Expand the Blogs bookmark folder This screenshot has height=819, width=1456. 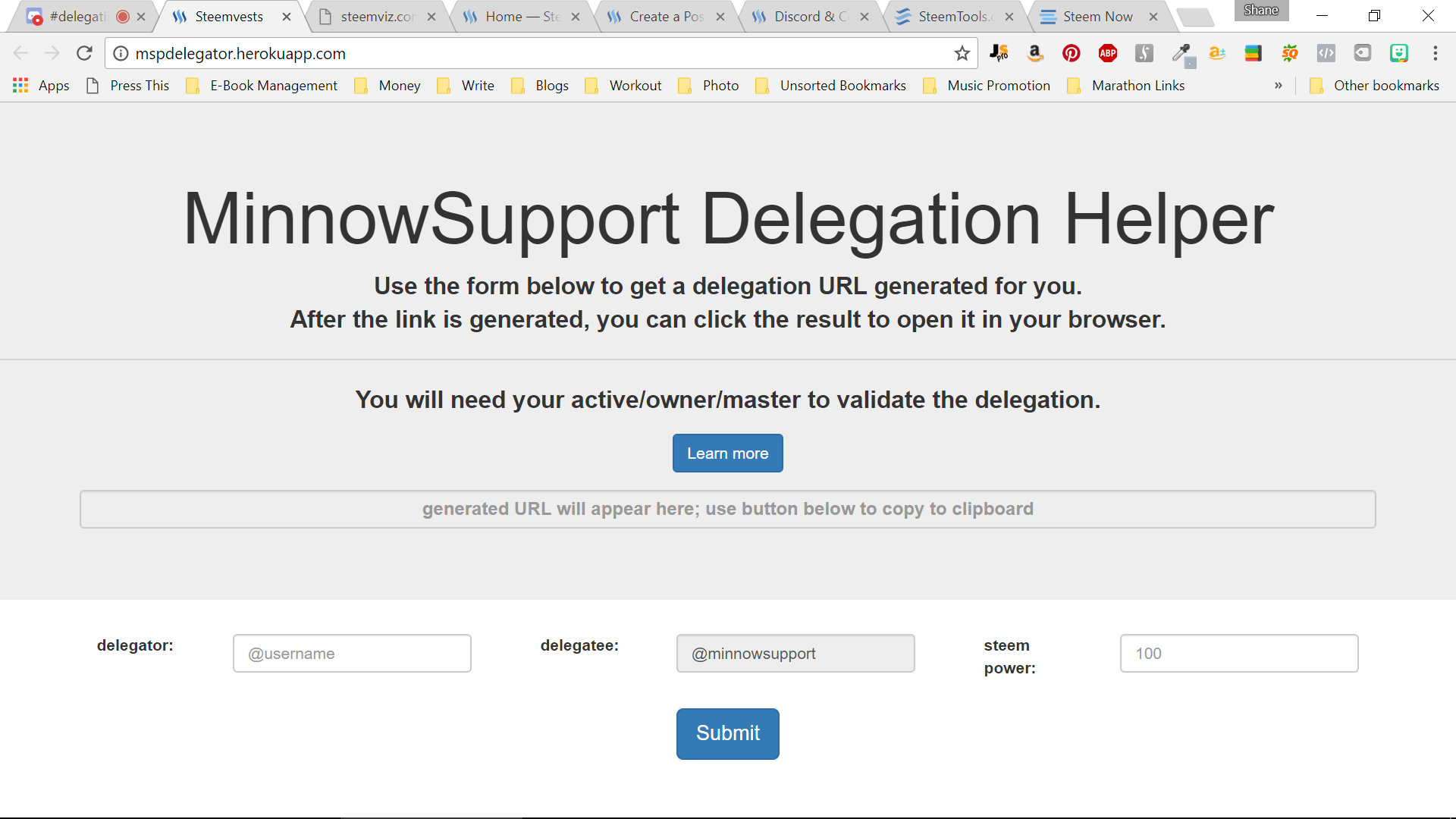[x=540, y=86]
